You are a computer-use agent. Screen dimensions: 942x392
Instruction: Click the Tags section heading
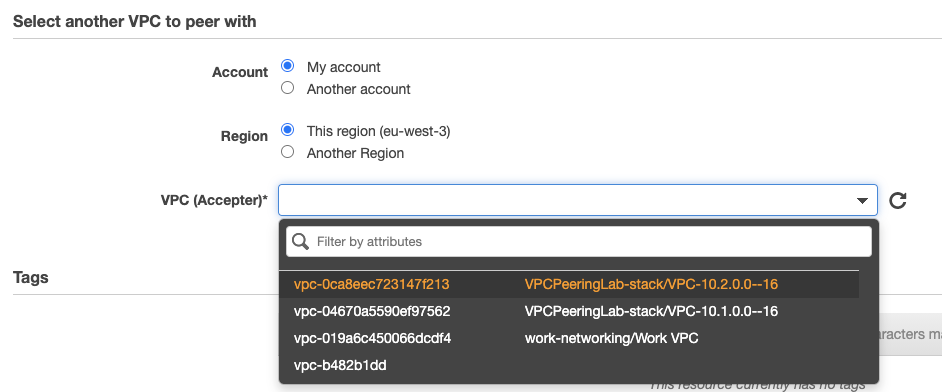31,277
